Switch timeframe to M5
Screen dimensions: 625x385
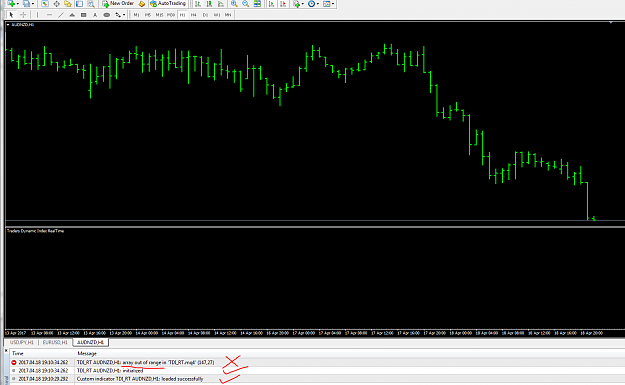[x=148, y=15]
